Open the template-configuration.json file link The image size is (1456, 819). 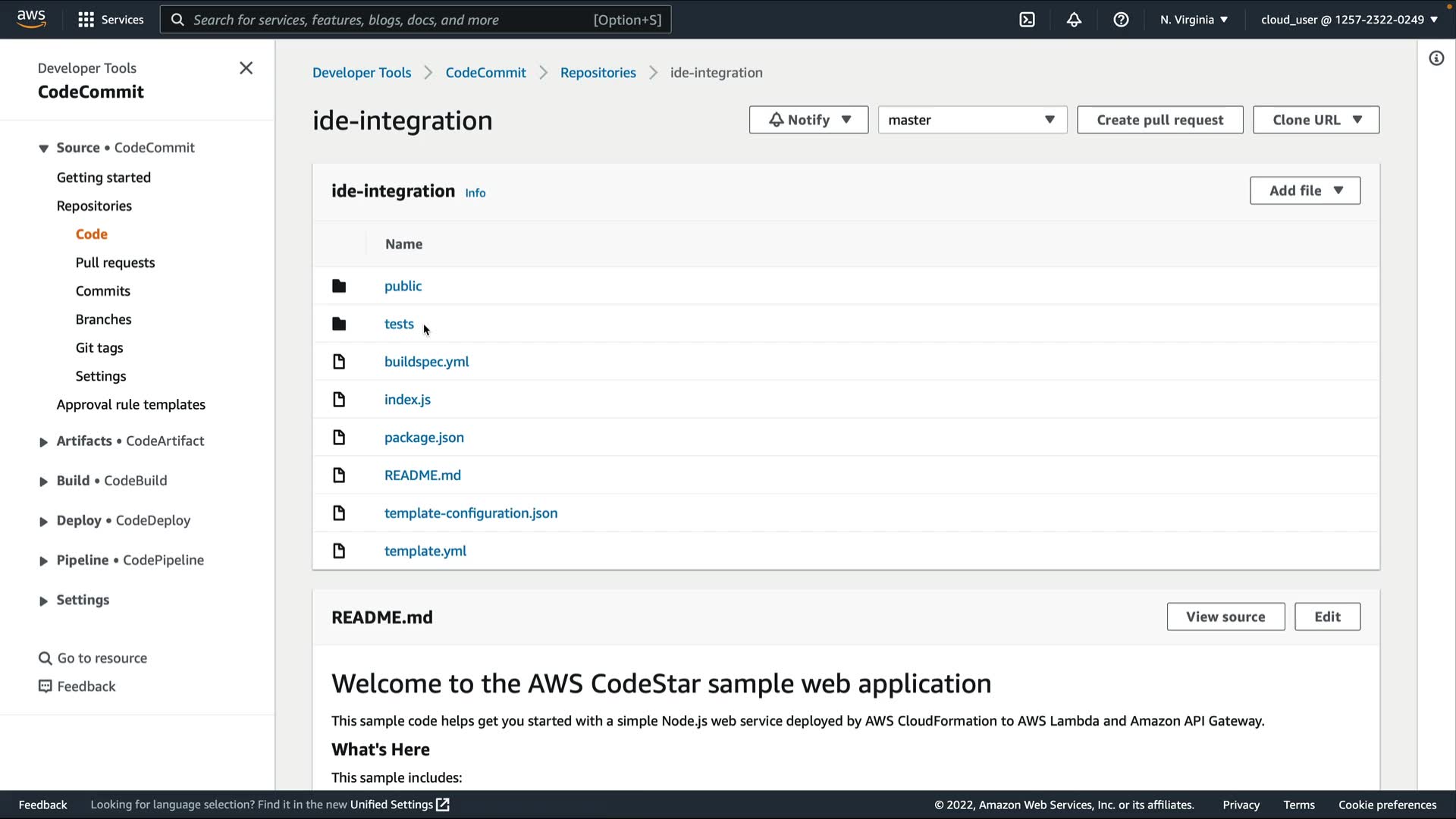470,513
